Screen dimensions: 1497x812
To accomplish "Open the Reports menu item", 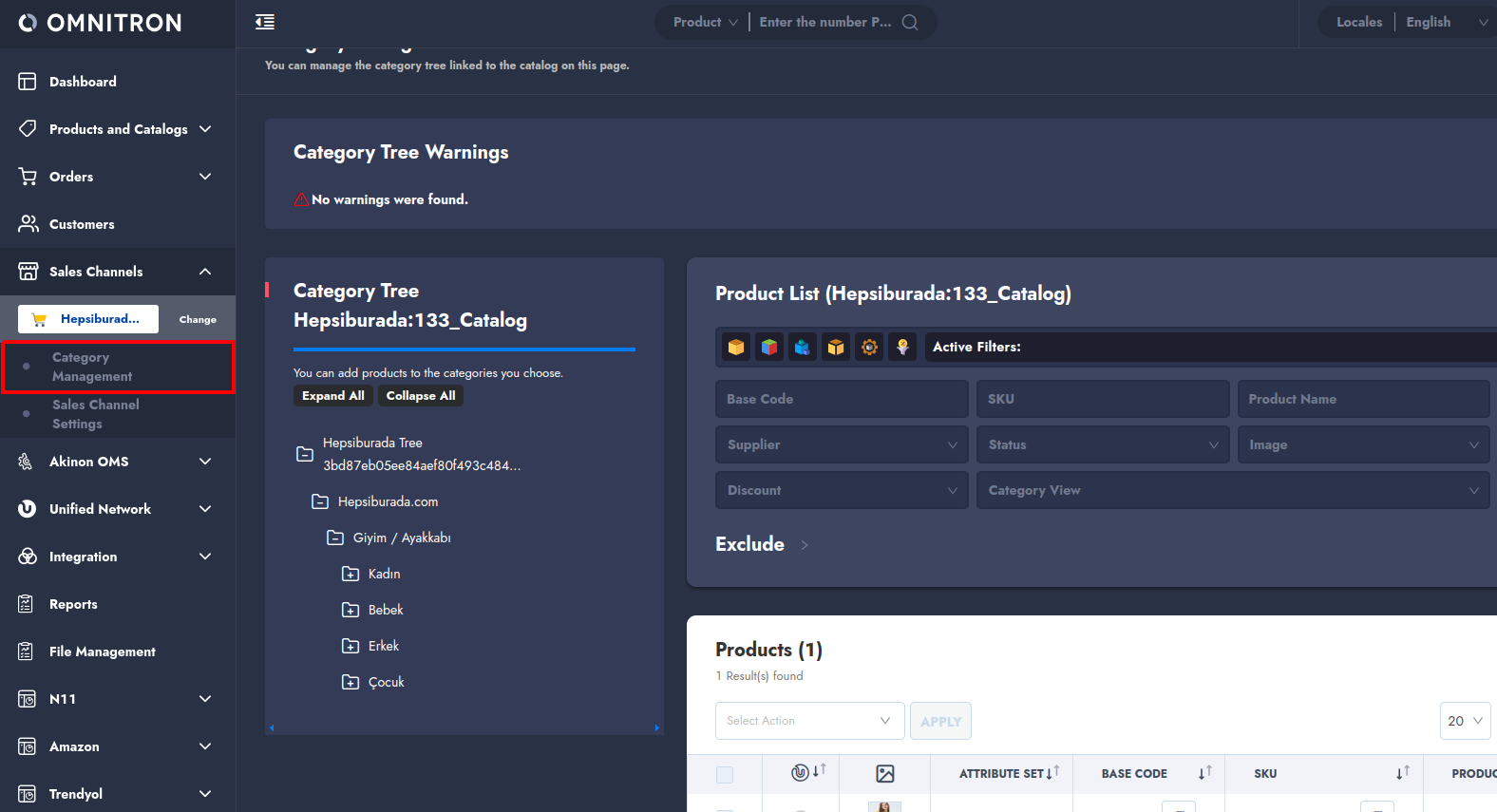I will coord(73,604).
